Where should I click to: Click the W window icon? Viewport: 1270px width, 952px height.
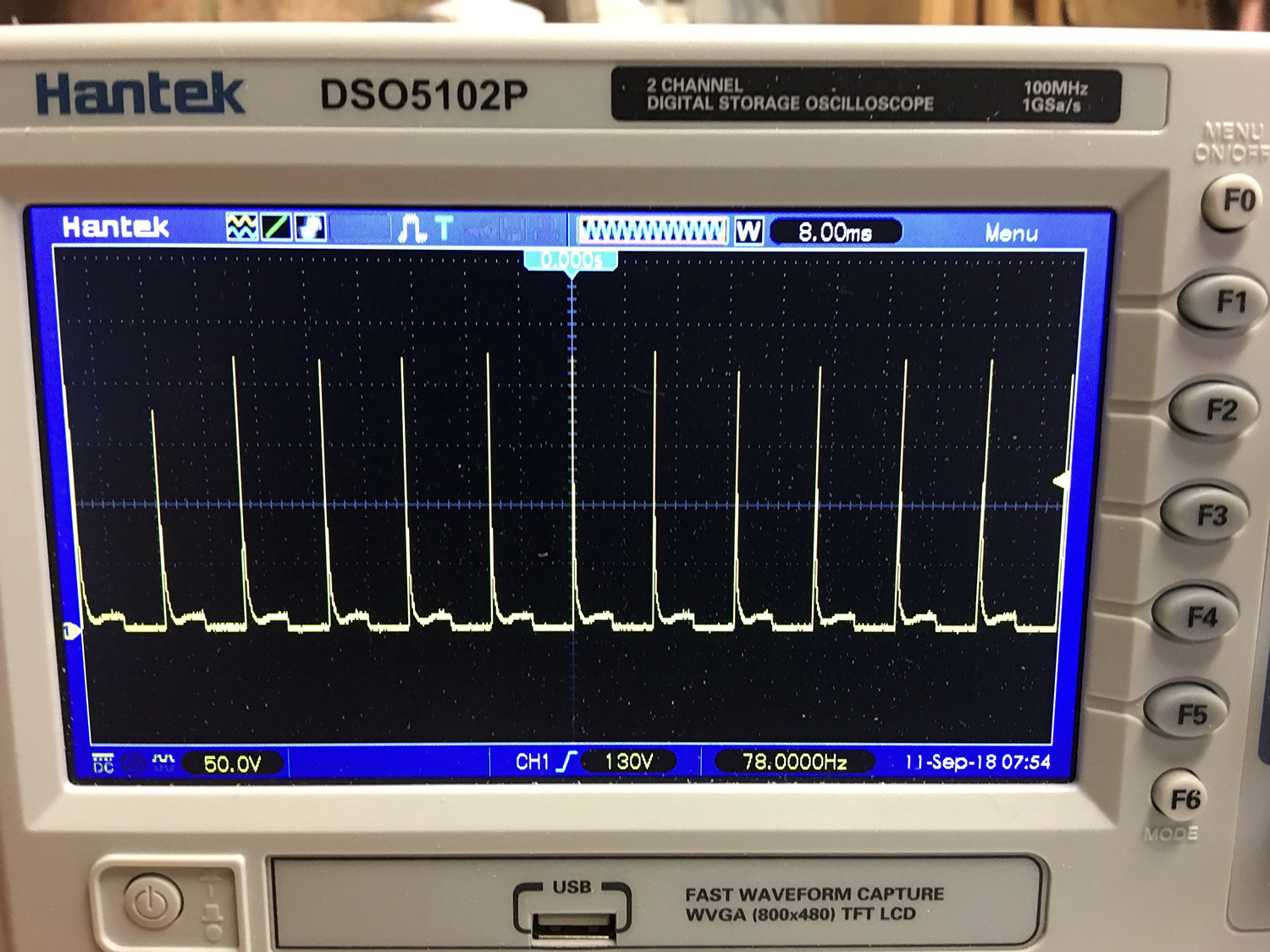(x=748, y=231)
